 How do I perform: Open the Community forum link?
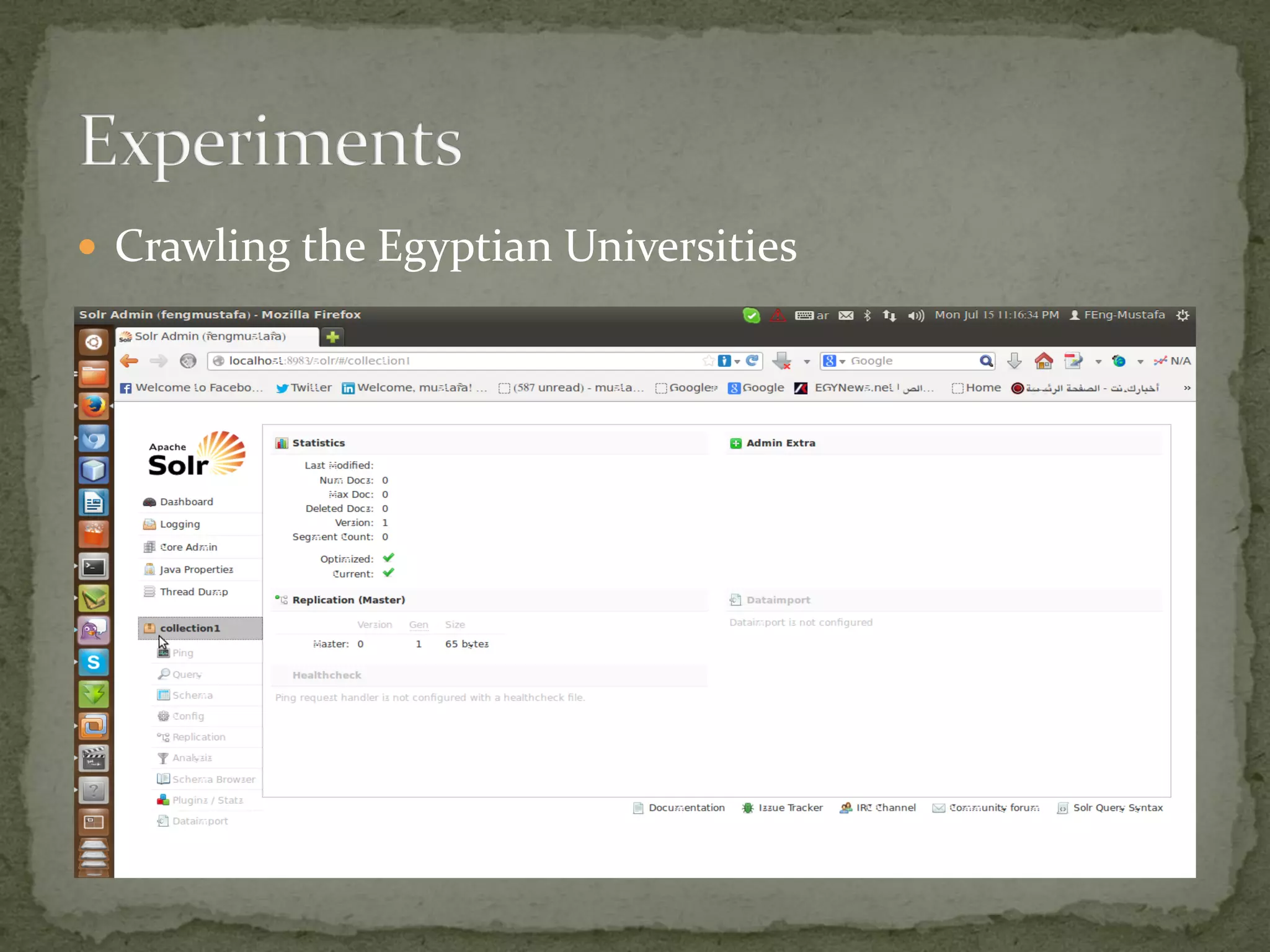pos(986,808)
